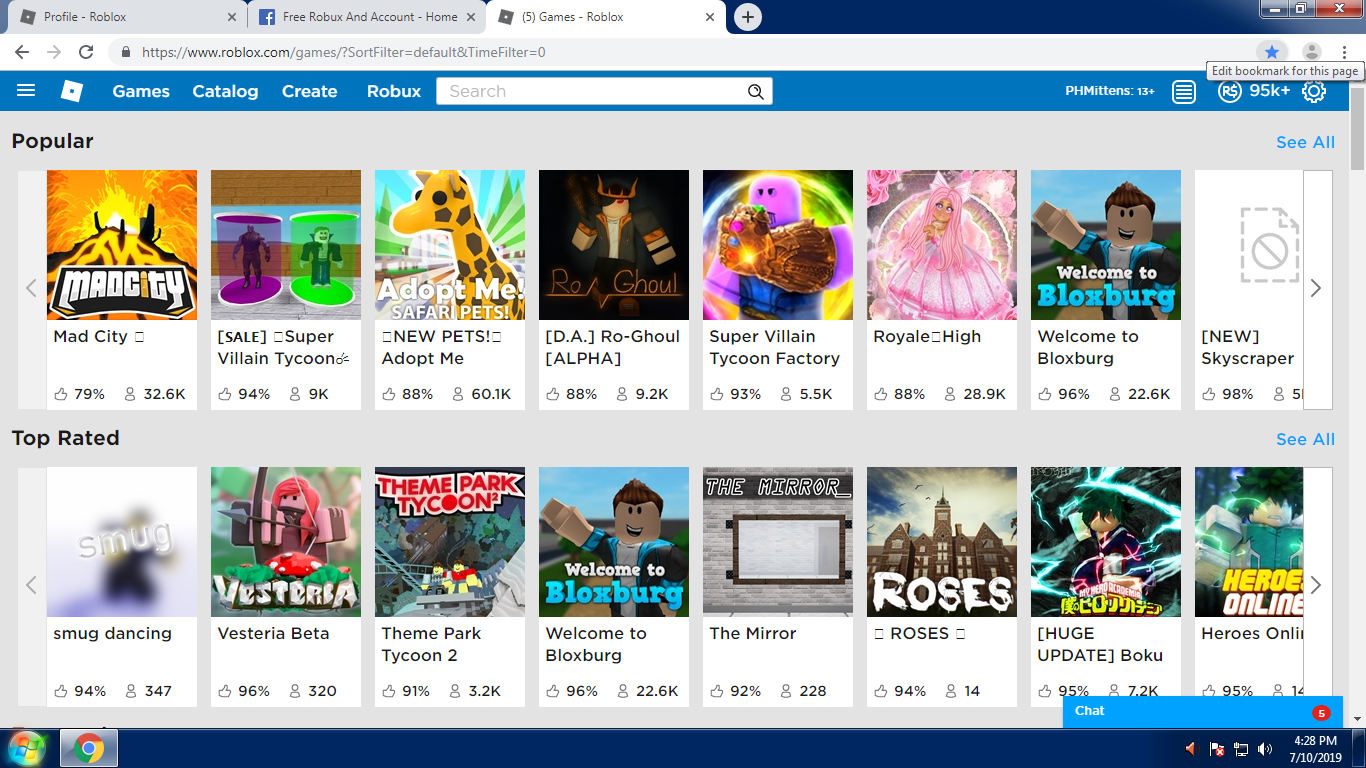
Task: Click See All for the Top Rated section
Action: [x=1305, y=439]
